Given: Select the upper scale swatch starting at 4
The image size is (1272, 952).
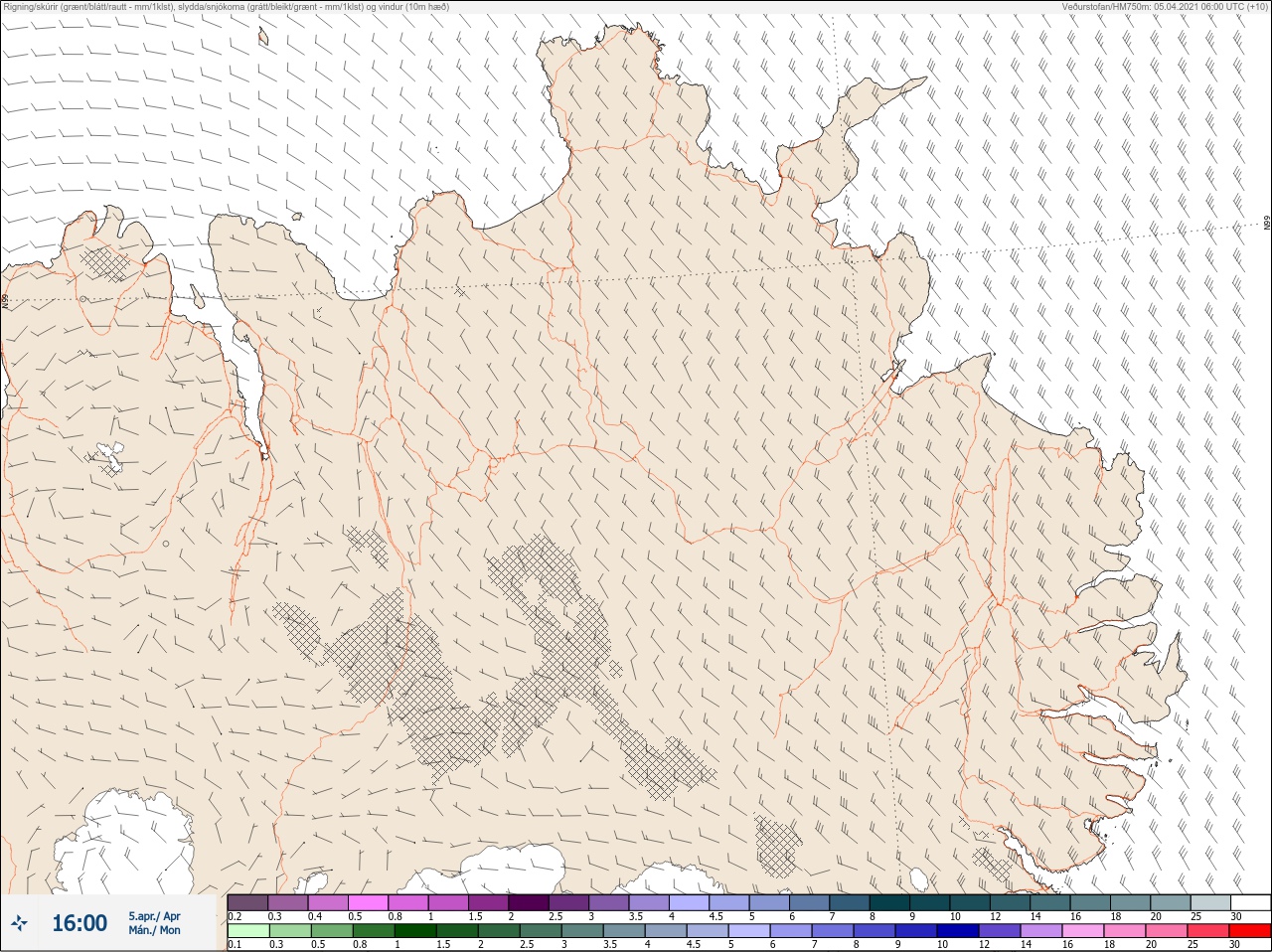Looking at the screenshot, I should (689, 902).
